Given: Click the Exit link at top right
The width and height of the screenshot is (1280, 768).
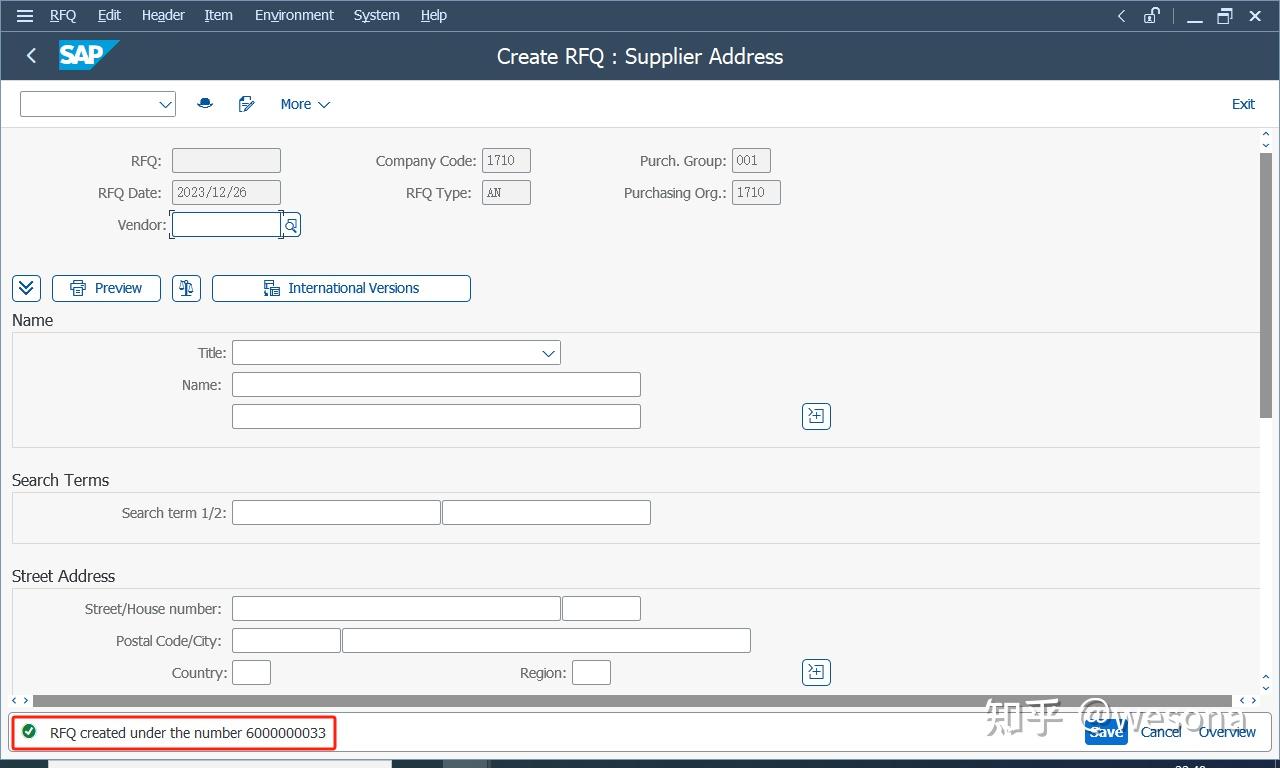Looking at the screenshot, I should (x=1243, y=104).
